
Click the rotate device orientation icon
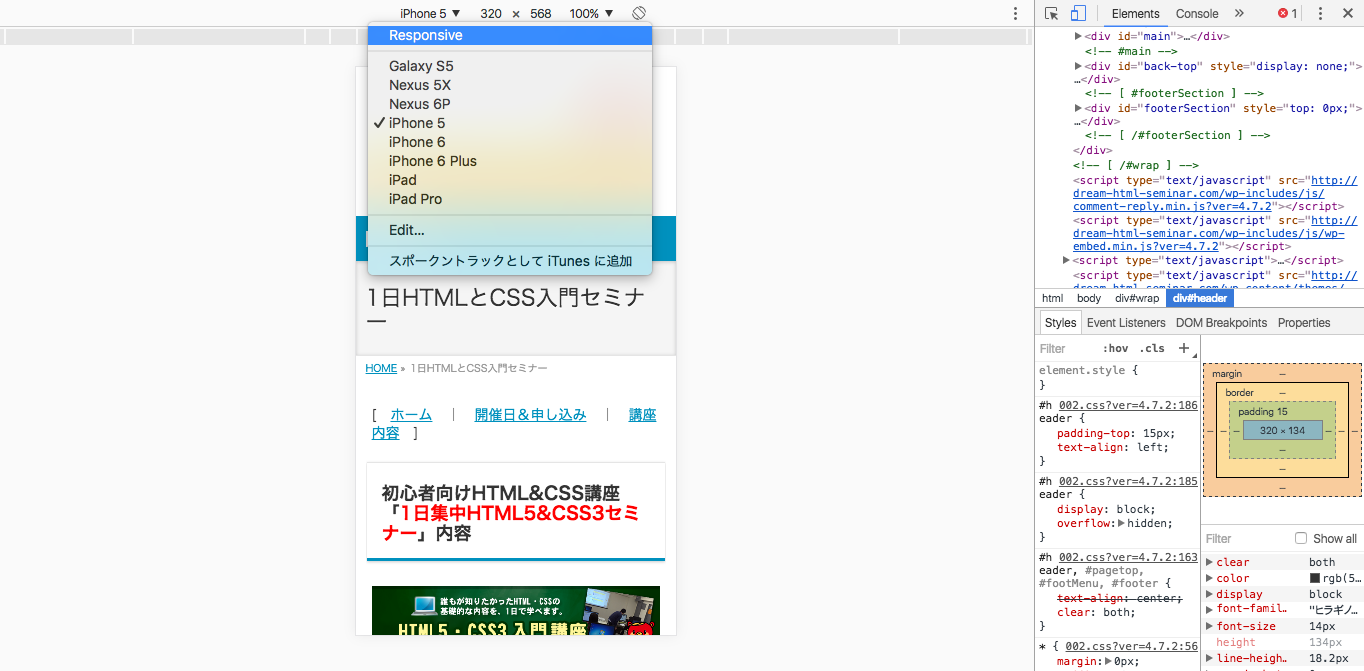tap(639, 13)
